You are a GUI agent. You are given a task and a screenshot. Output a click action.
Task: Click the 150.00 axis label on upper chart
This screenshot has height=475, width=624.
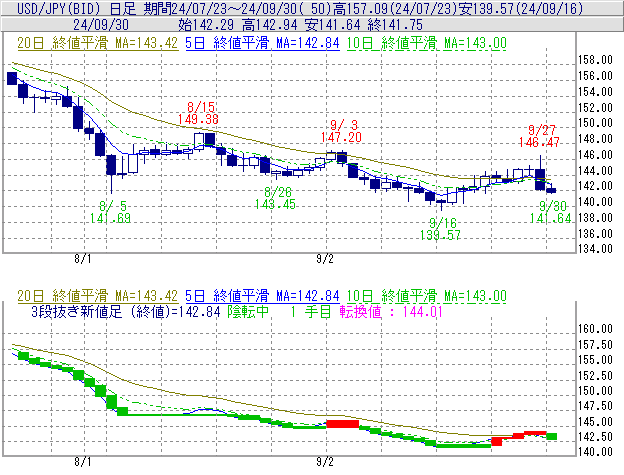pyautogui.click(x=595, y=123)
